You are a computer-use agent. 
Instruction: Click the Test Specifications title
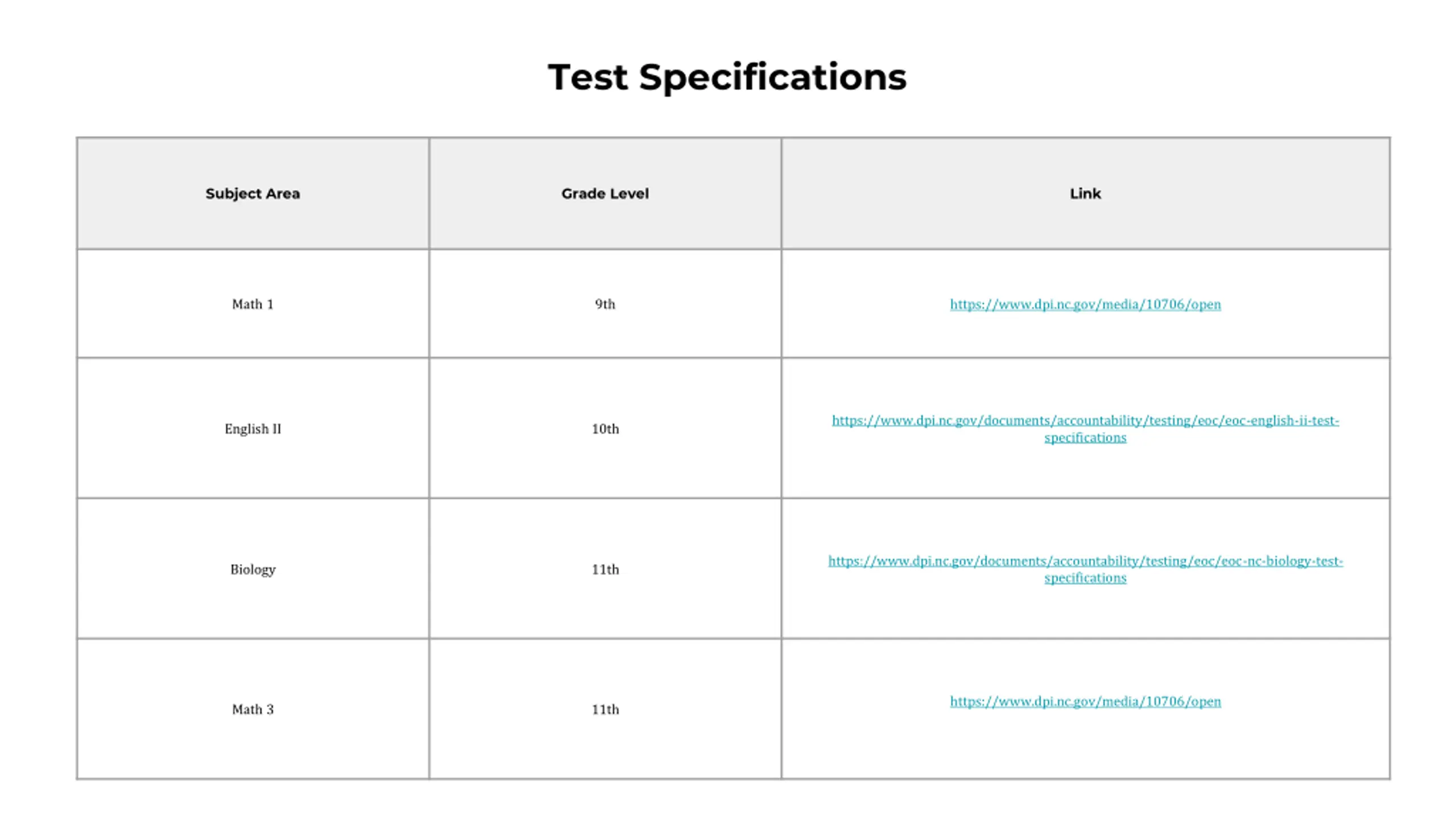[727, 77]
